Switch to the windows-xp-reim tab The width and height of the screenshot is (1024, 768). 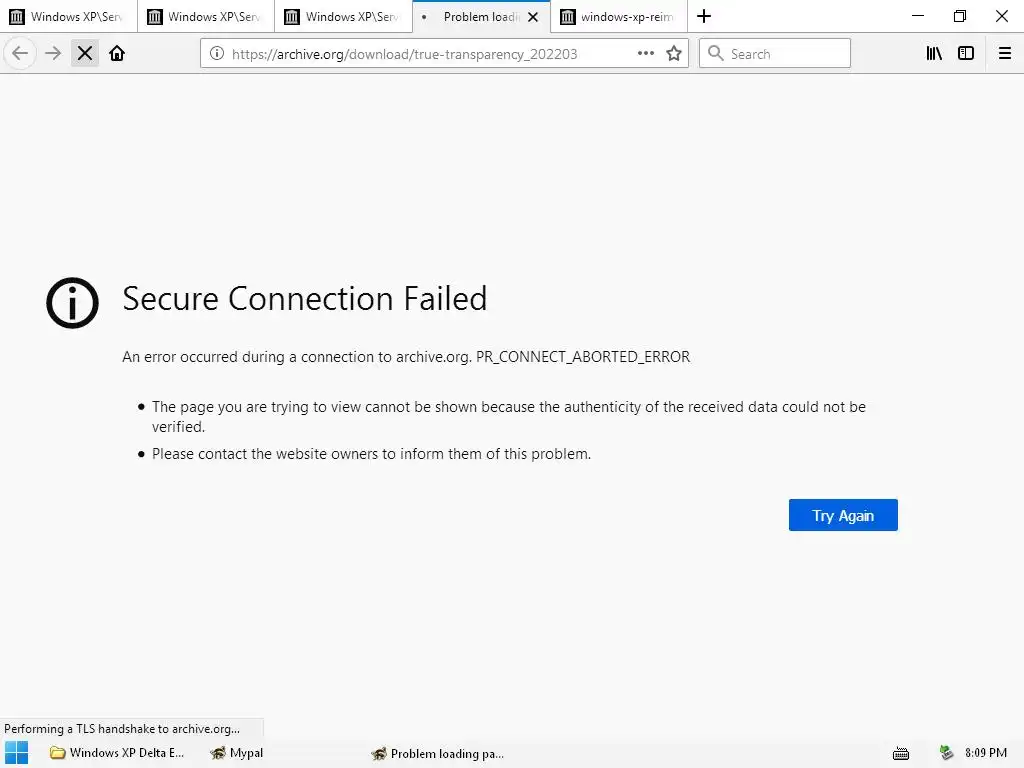tap(618, 17)
